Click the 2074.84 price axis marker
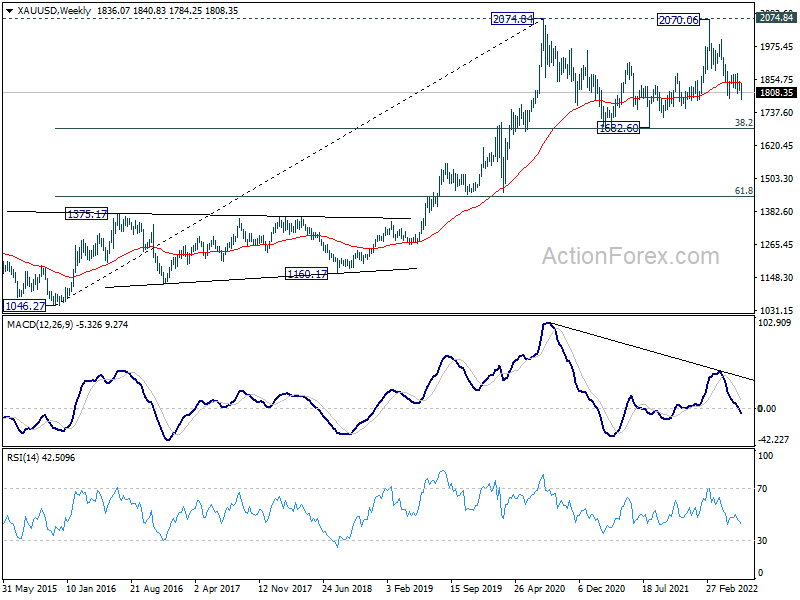 (777, 18)
